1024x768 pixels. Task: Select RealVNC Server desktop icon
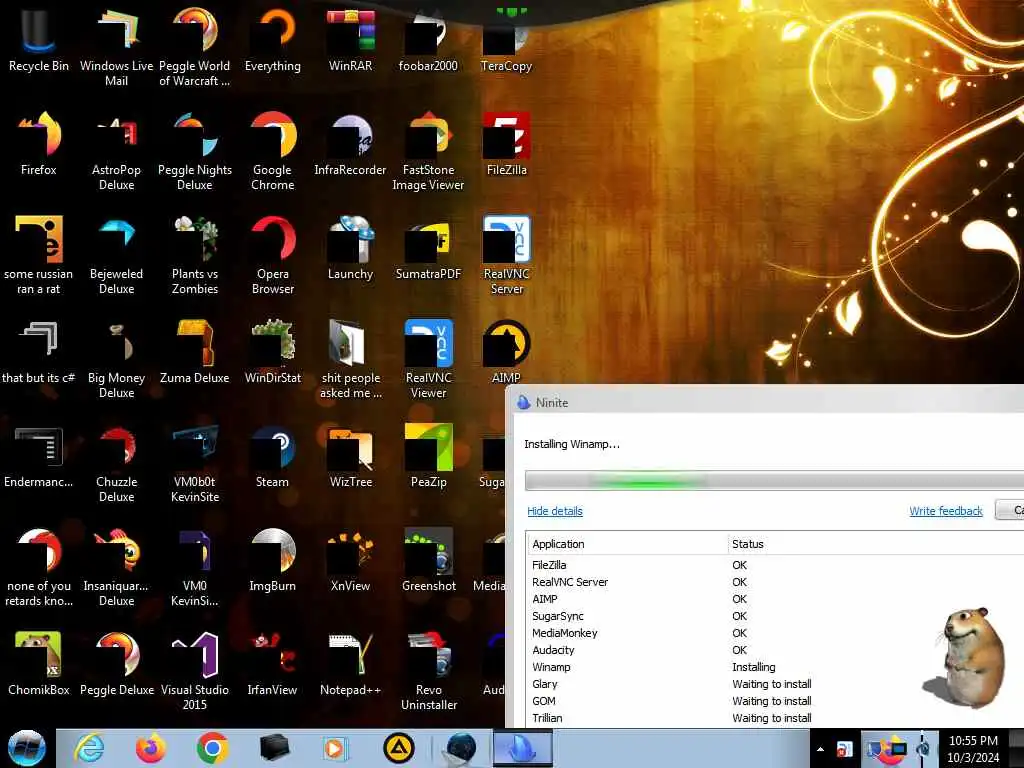[506, 255]
